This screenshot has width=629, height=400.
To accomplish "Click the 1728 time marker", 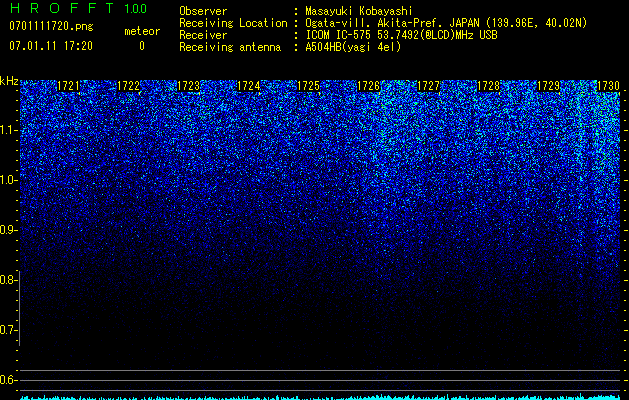I will tap(489, 86).
